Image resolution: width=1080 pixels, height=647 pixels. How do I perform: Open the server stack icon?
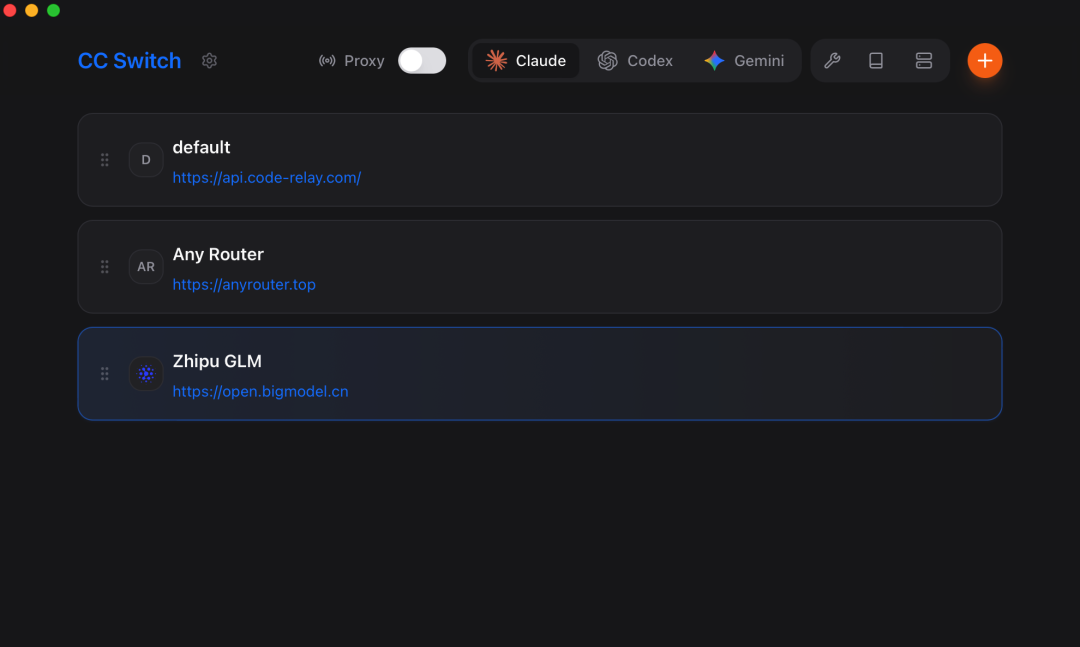click(x=924, y=61)
